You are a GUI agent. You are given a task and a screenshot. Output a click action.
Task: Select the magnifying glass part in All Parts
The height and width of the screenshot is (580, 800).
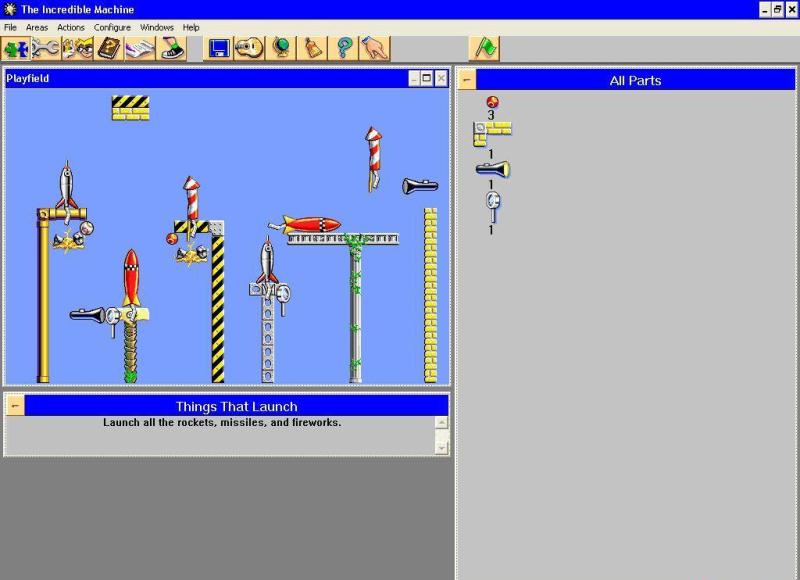coord(492,205)
